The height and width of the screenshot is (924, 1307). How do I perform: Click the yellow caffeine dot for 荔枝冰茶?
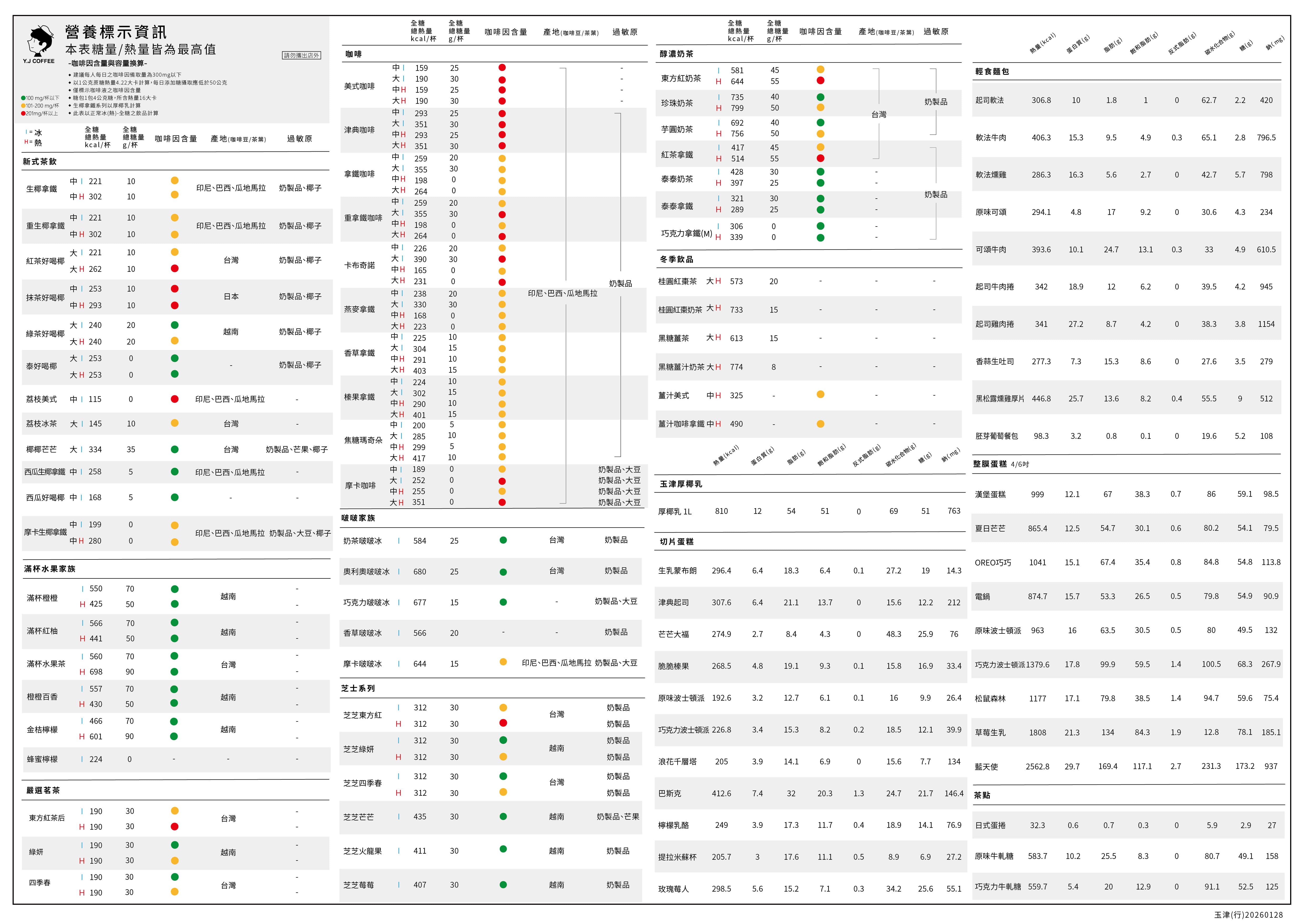[175, 423]
